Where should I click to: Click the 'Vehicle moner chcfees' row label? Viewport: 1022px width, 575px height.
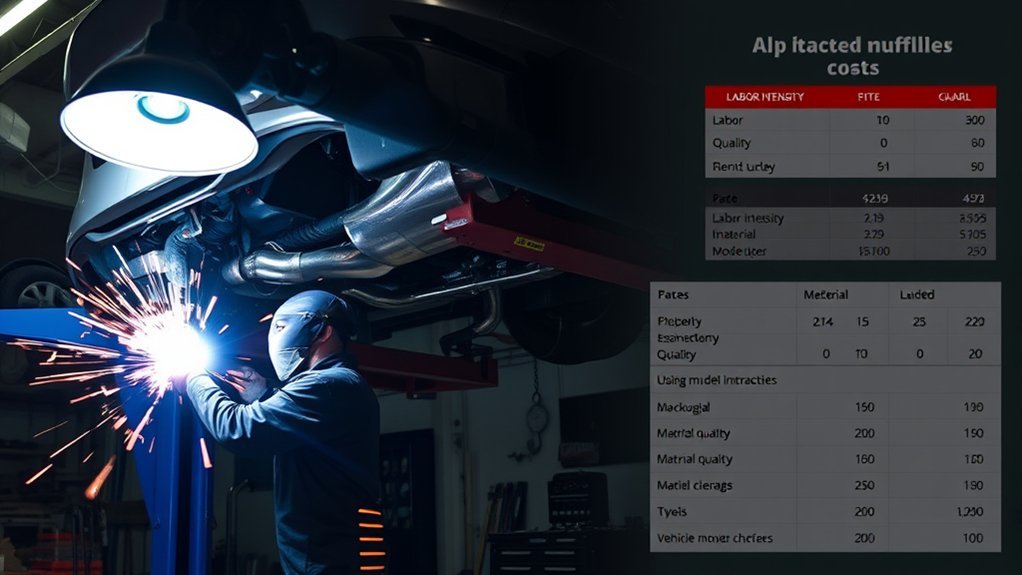click(715, 538)
